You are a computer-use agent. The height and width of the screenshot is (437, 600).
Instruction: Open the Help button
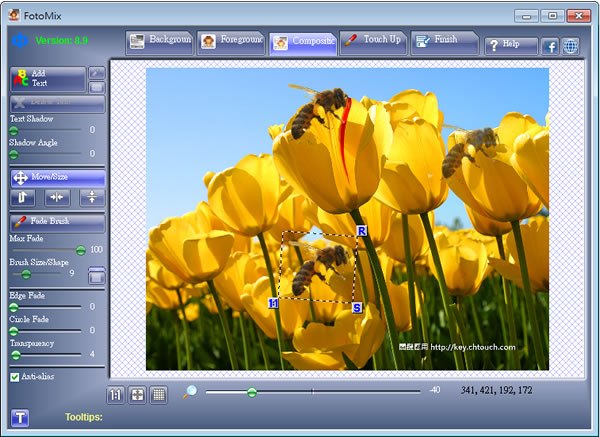511,46
